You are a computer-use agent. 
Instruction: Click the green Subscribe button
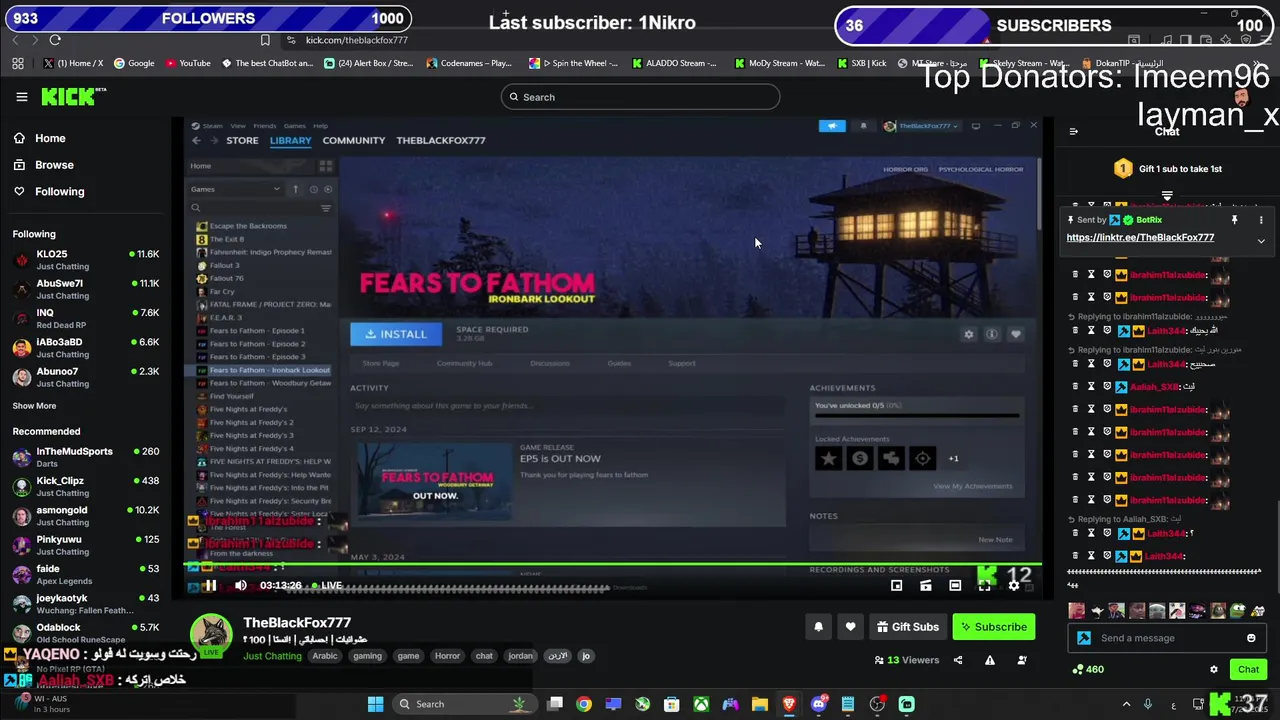(994, 627)
